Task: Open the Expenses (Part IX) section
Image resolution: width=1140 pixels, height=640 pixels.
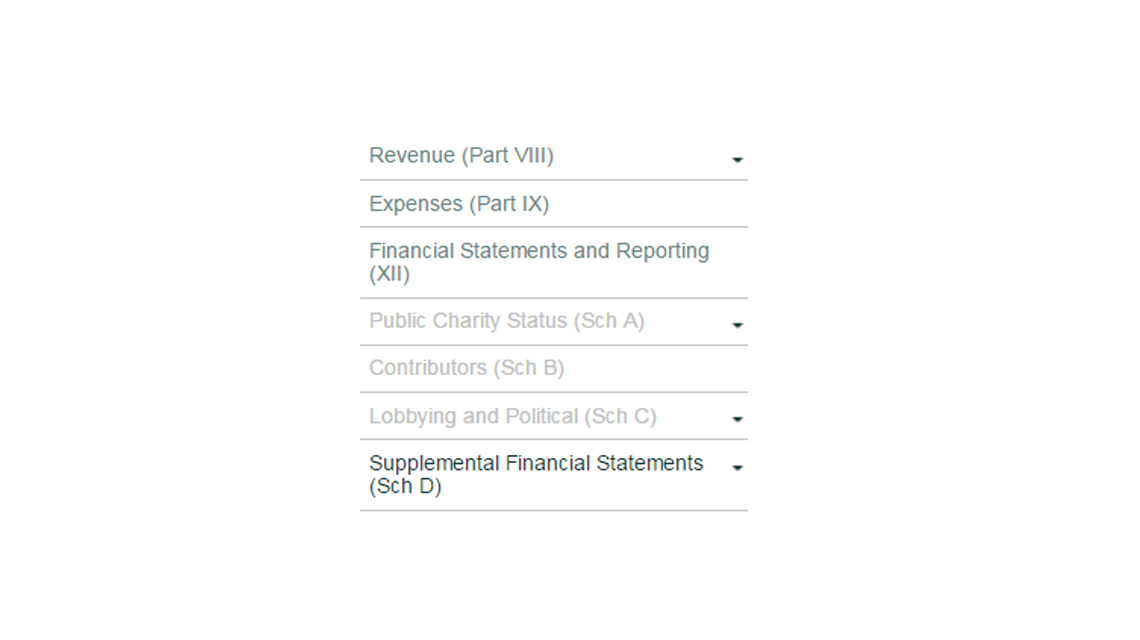Action: click(x=459, y=204)
